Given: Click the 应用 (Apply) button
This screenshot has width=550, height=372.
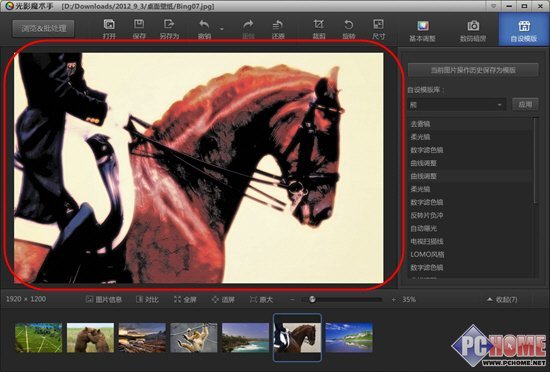Looking at the screenshot, I should coord(525,104).
